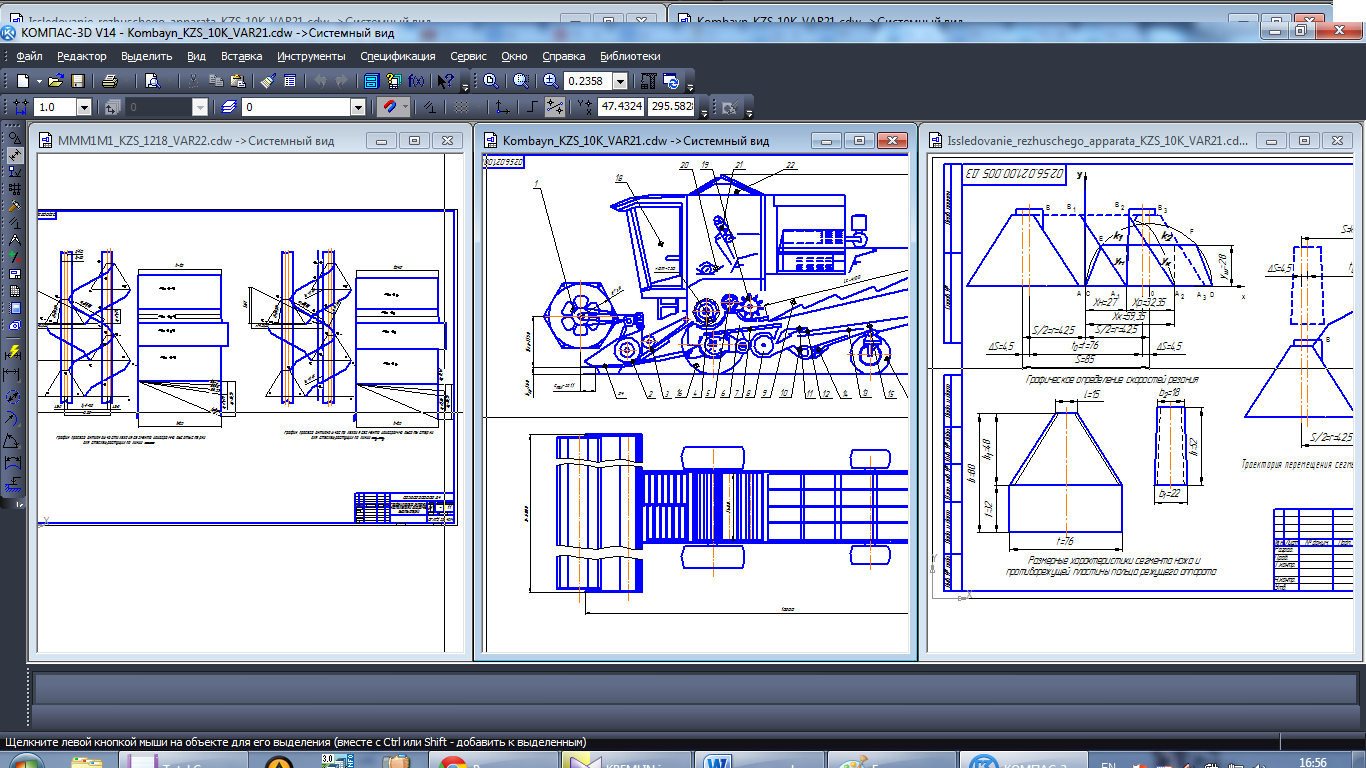Open the Библиотеки menu
The height and width of the screenshot is (768, 1366).
630,56
